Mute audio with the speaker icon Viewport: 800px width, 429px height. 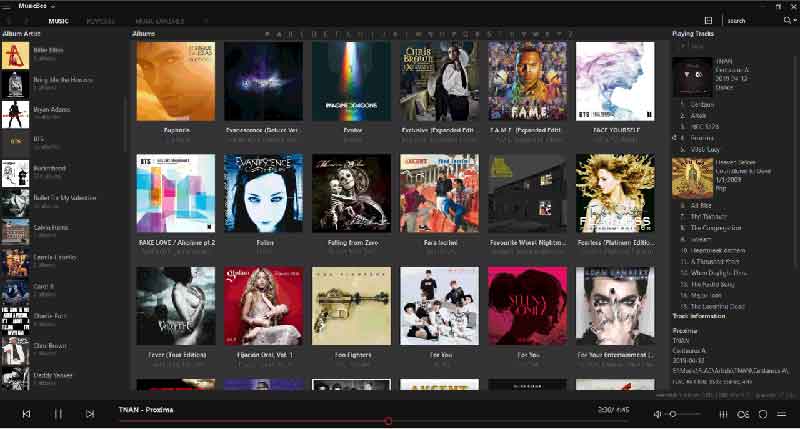click(657, 414)
